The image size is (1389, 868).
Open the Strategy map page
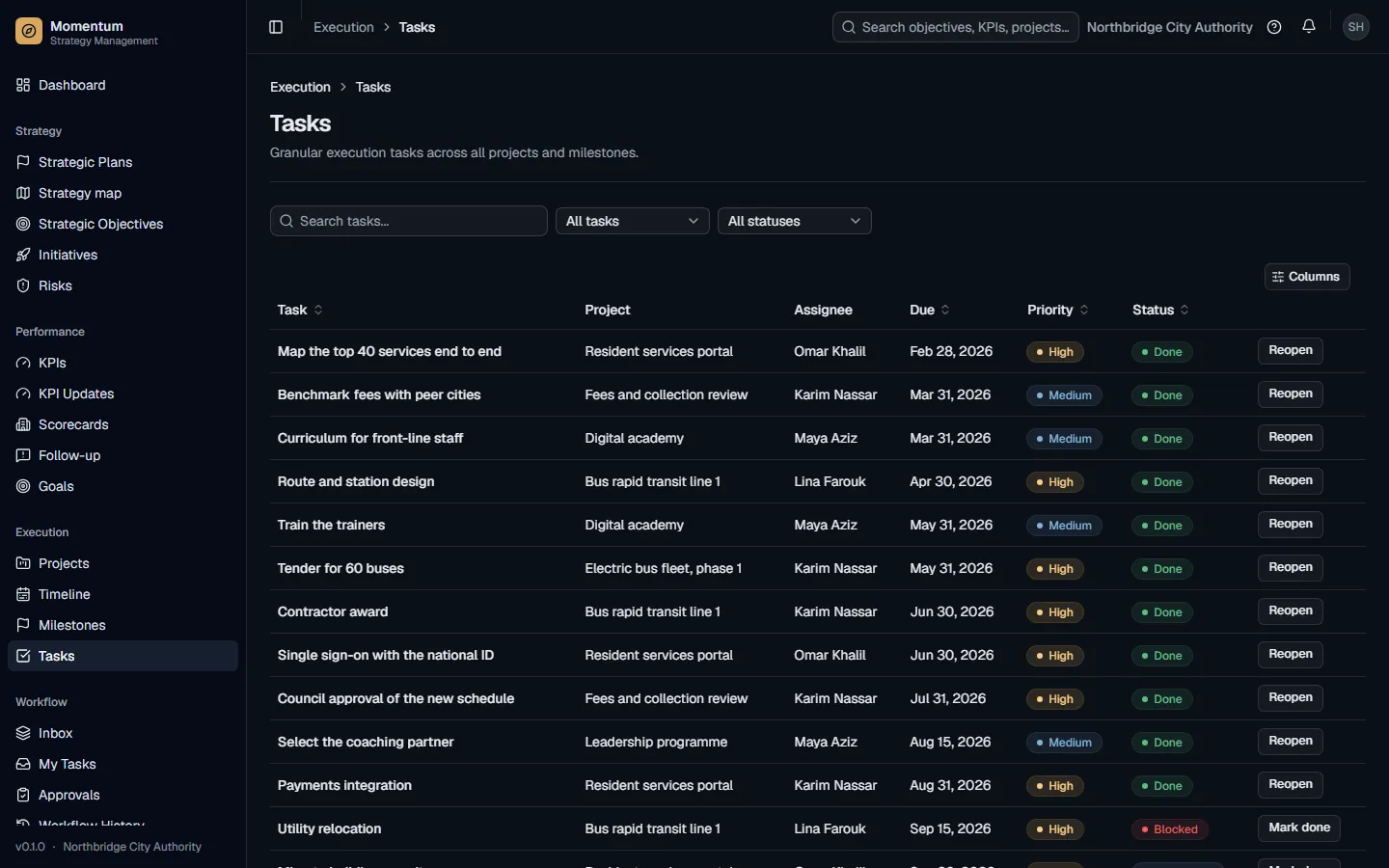[x=123, y=193]
